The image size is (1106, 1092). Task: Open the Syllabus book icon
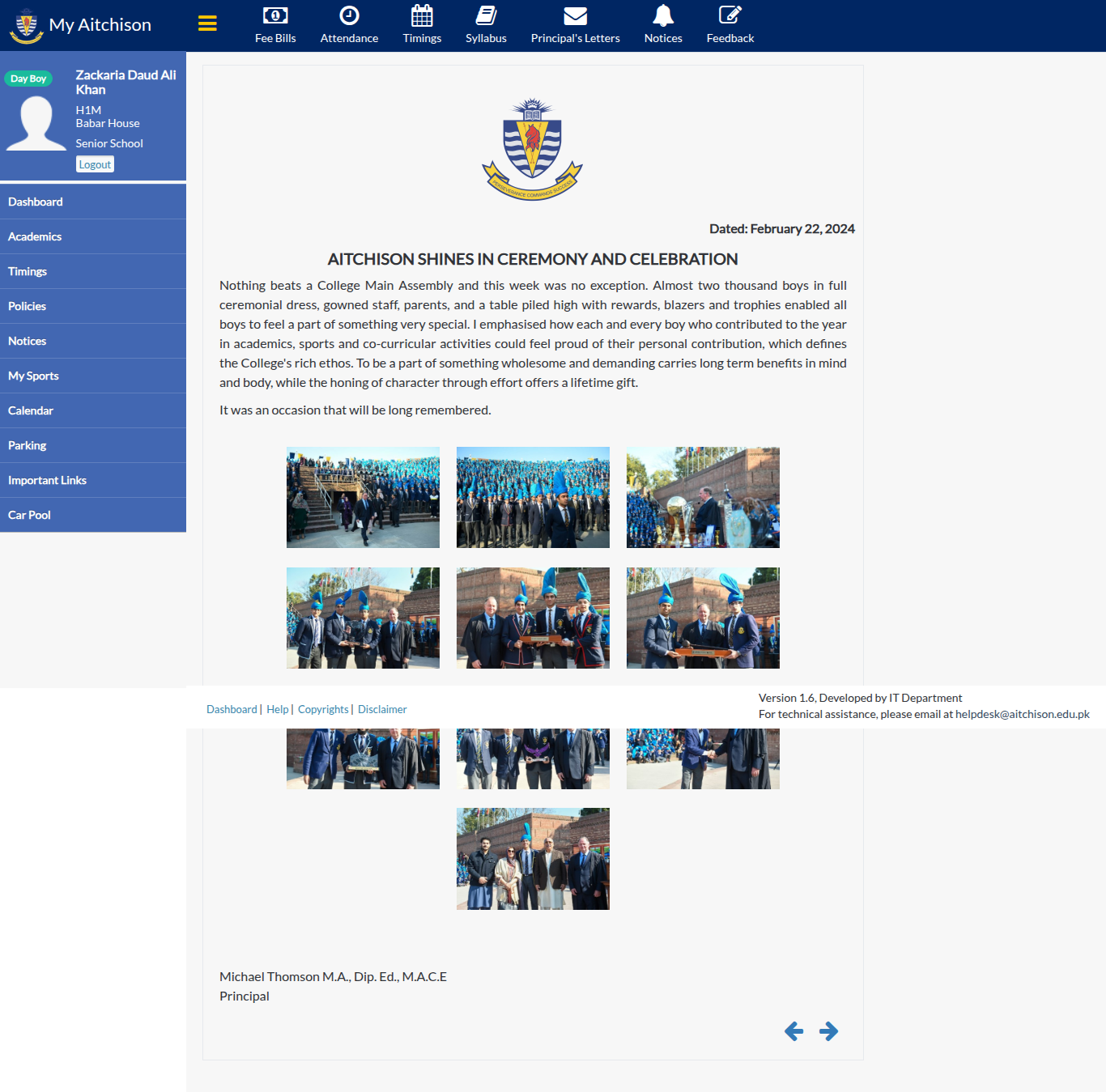[x=486, y=15]
